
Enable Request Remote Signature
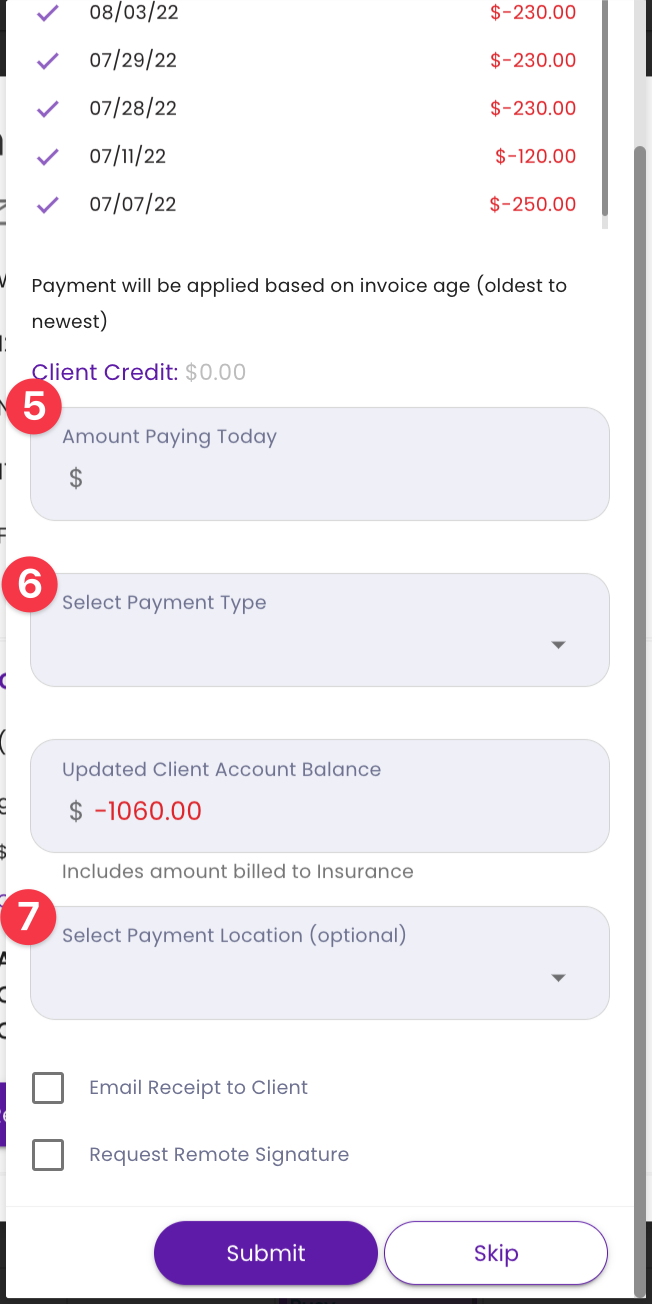pyautogui.click(x=47, y=1154)
